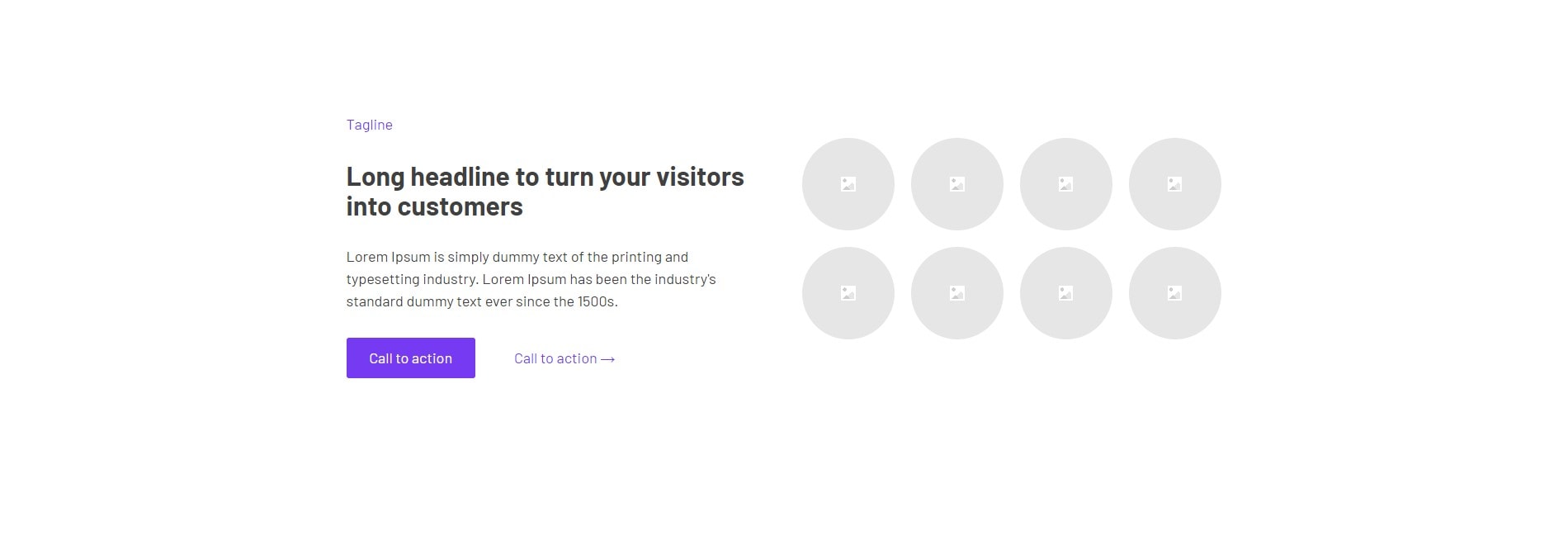Screen dimensions: 1568x545
Task: Select the image placeholder icon, second circle, top row
Action: [x=956, y=184]
